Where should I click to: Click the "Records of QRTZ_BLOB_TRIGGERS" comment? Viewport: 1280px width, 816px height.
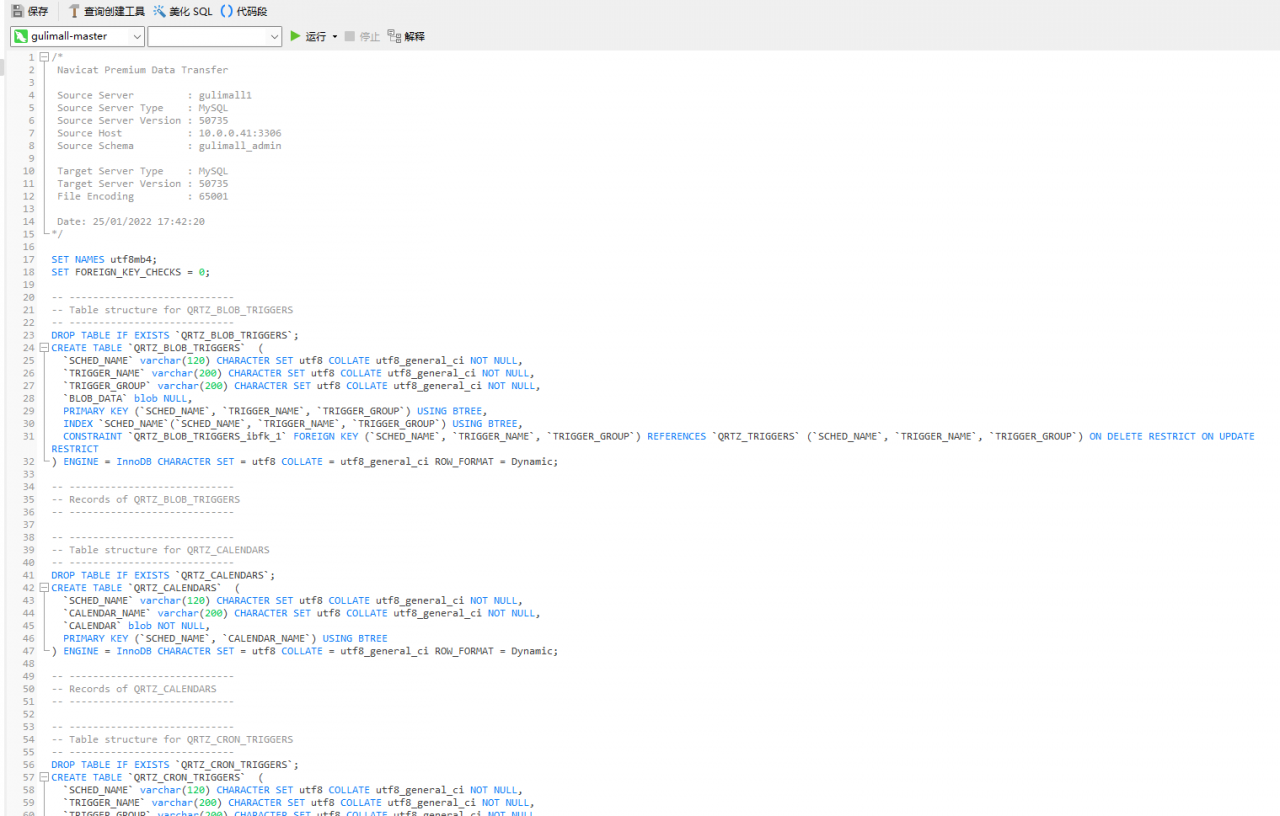146,499
